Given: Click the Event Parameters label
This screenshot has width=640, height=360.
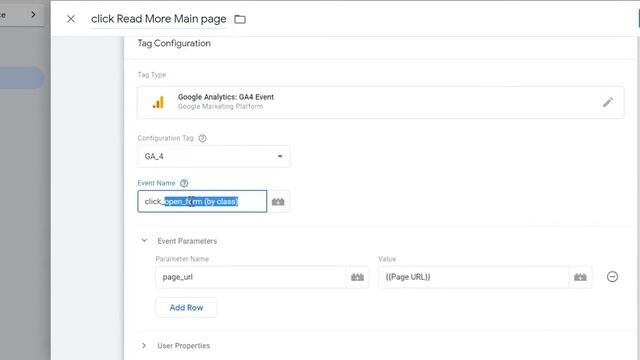Looking at the screenshot, I should click(187, 241).
